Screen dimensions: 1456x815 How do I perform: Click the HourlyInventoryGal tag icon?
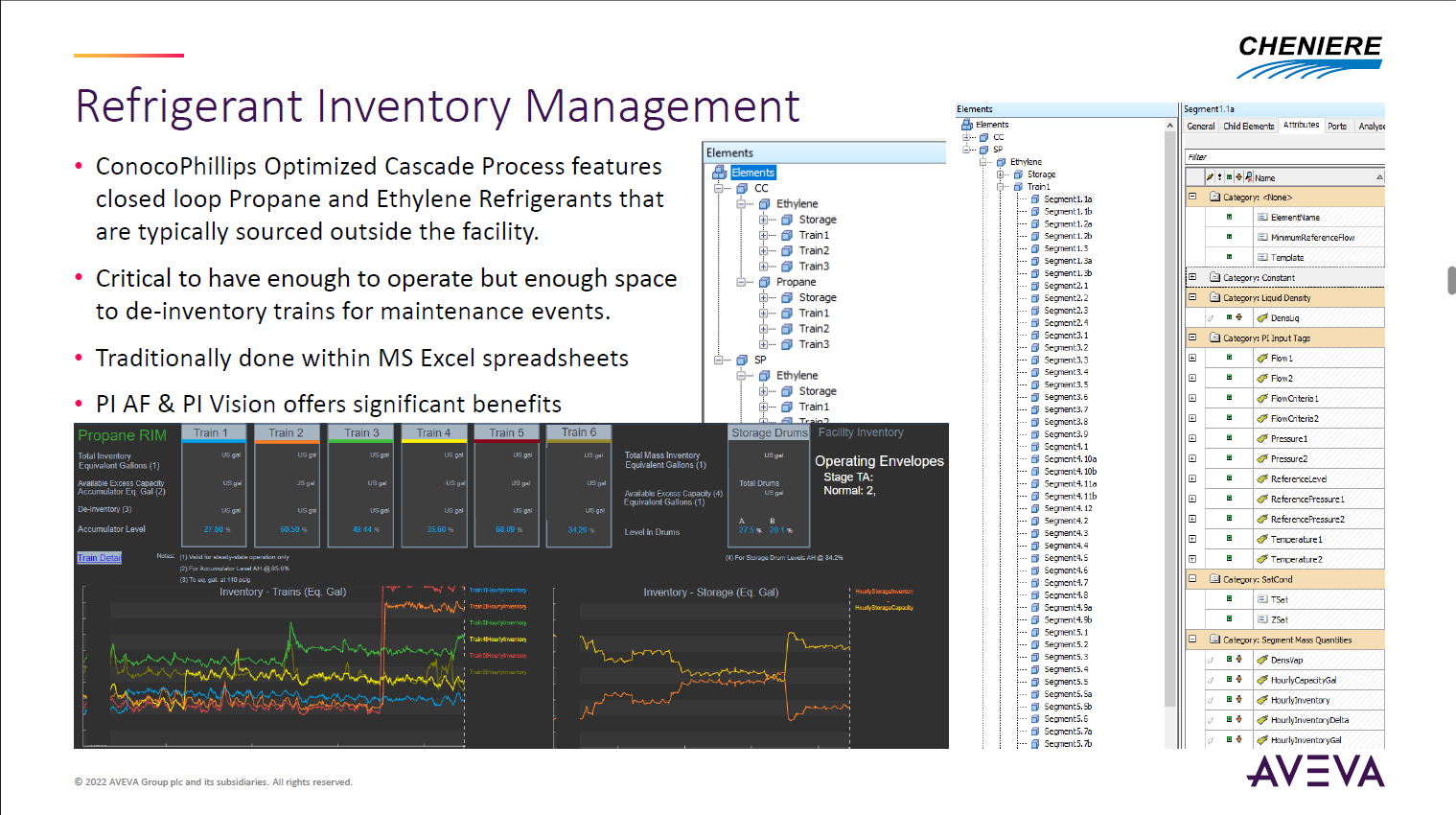(1262, 740)
